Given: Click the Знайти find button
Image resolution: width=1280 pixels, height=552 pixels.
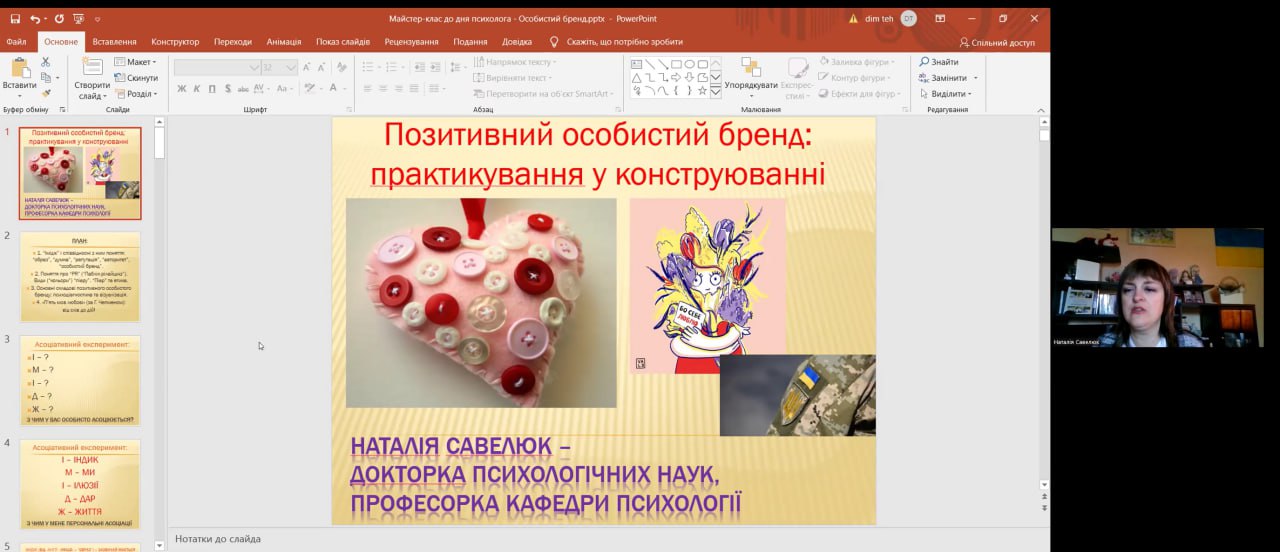Looking at the screenshot, I should pyautogui.click(x=939, y=62).
